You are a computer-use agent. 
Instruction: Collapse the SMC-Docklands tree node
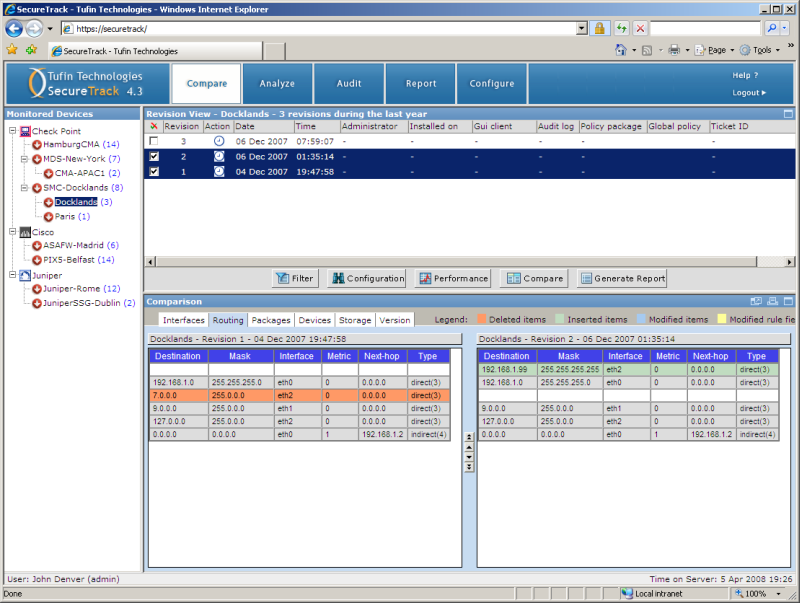[24, 188]
